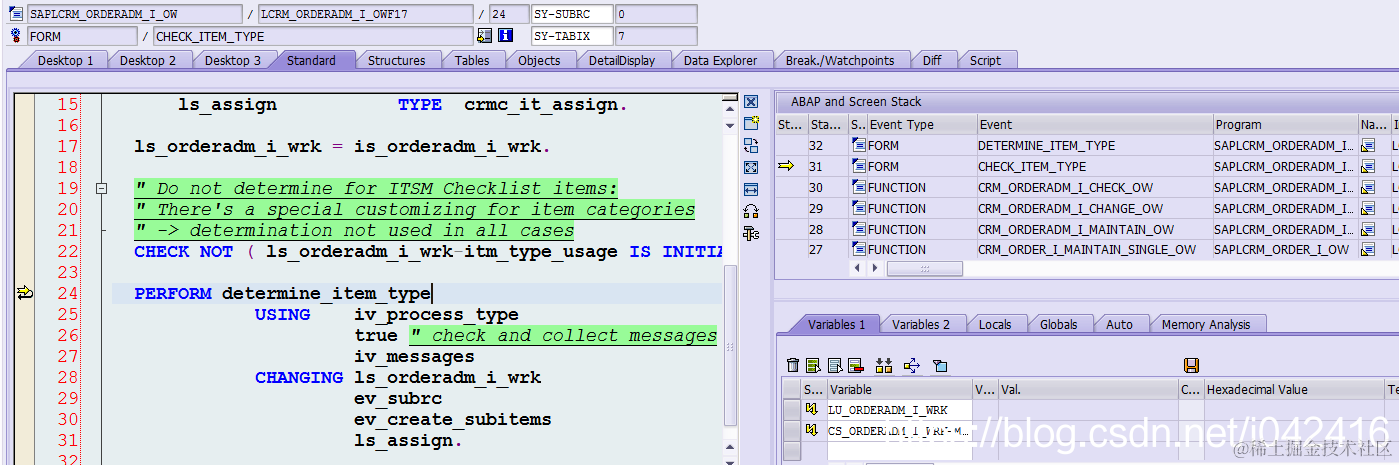This screenshot has height=465, width=1399.
Task: Click source icon in CHECK_ITEM_TYPE stack row
Action: 858,167
